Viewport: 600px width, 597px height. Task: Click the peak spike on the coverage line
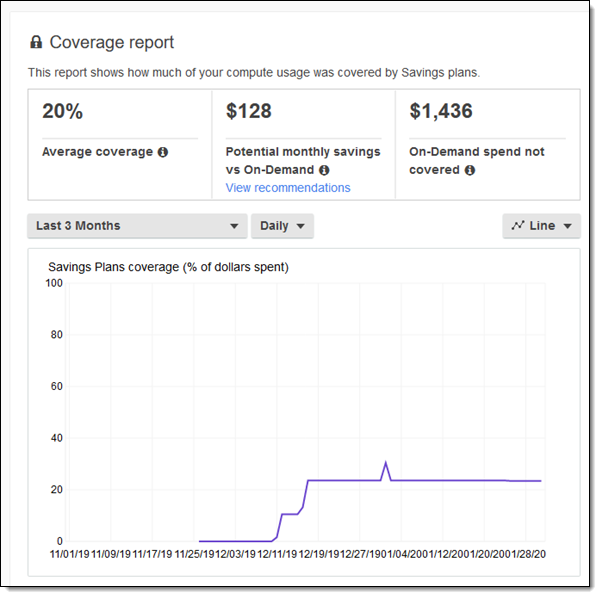386,463
